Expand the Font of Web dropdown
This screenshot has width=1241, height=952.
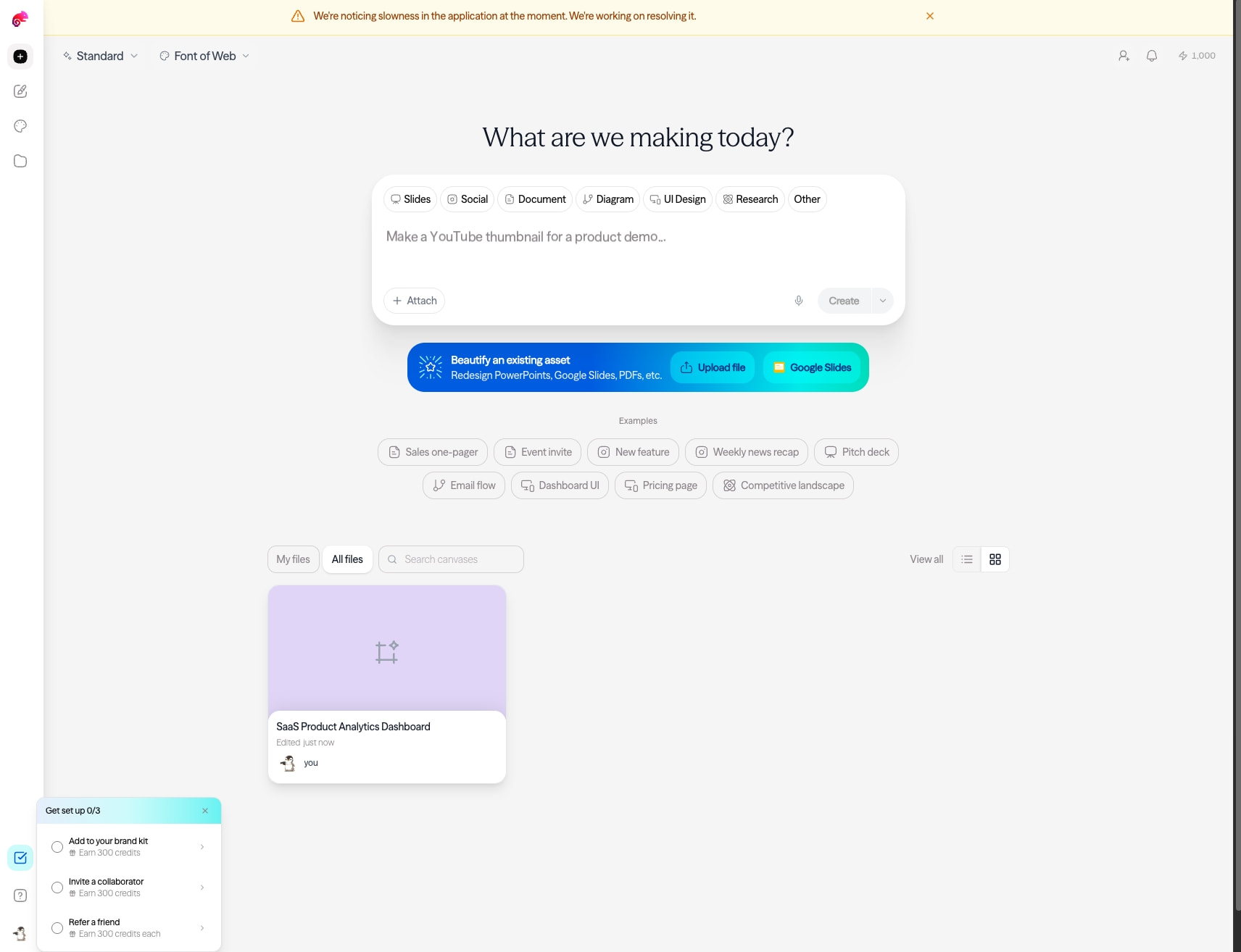click(205, 56)
